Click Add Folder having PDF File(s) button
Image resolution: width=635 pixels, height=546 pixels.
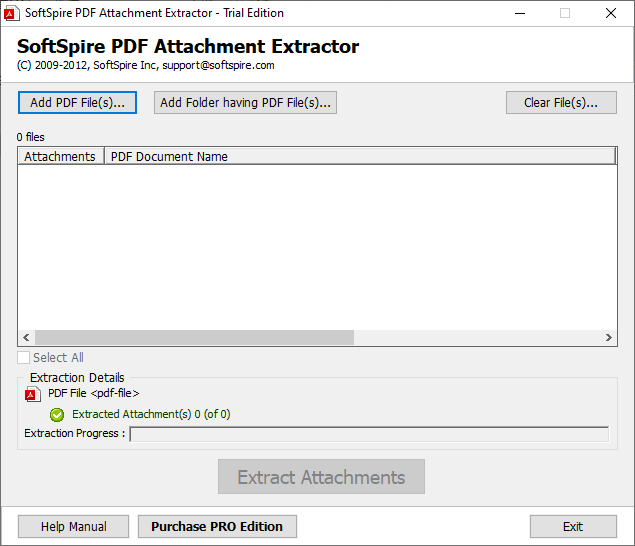pyautogui.click(x=245, y=102)
